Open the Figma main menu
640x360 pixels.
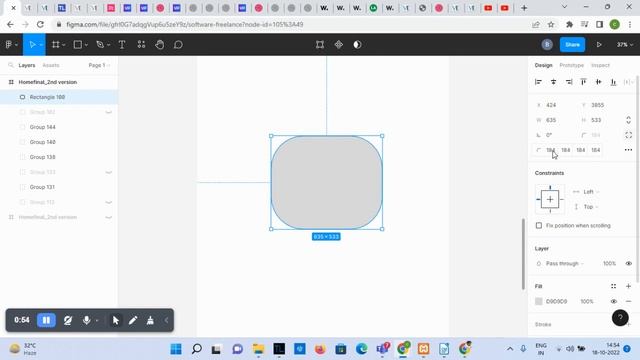[x=11, y=44]
